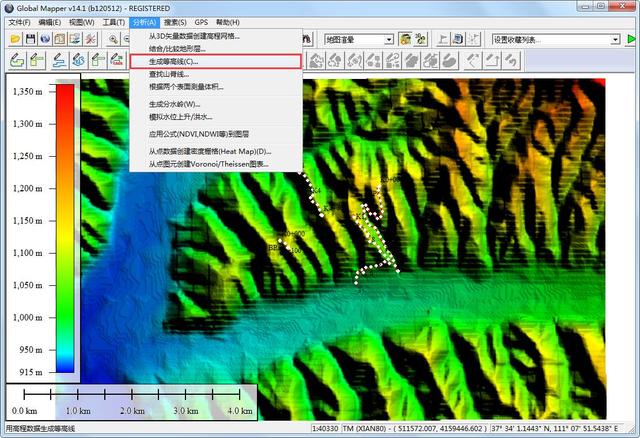Click the first grayed area-edit icon after the menu
Viewport: 640px width, 438px height.
pyautogui.click(x=316, y=61)
